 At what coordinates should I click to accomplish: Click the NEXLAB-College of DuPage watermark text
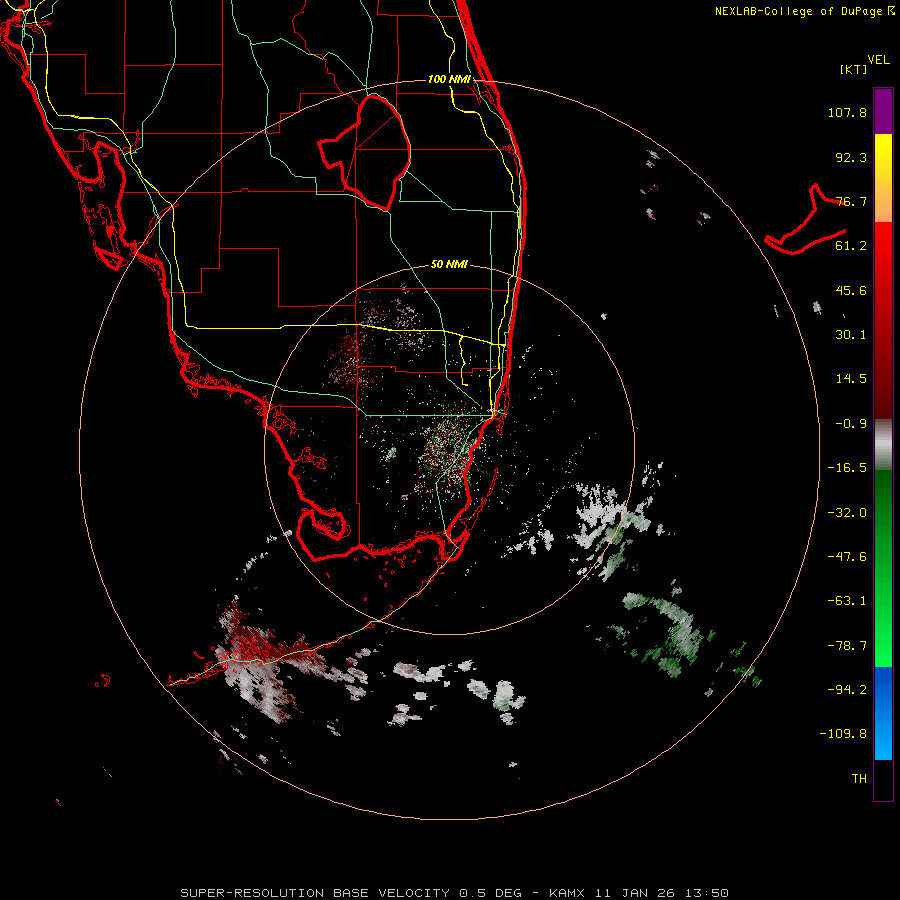[805, 11]
